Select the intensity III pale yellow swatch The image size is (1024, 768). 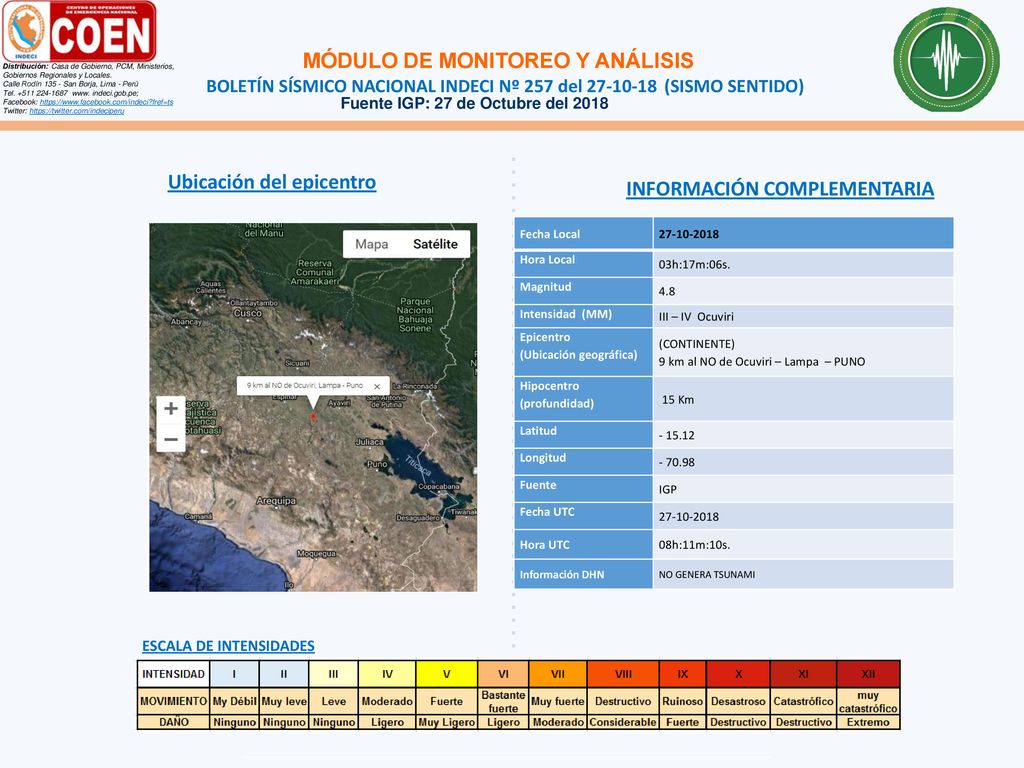click(333, 674)
